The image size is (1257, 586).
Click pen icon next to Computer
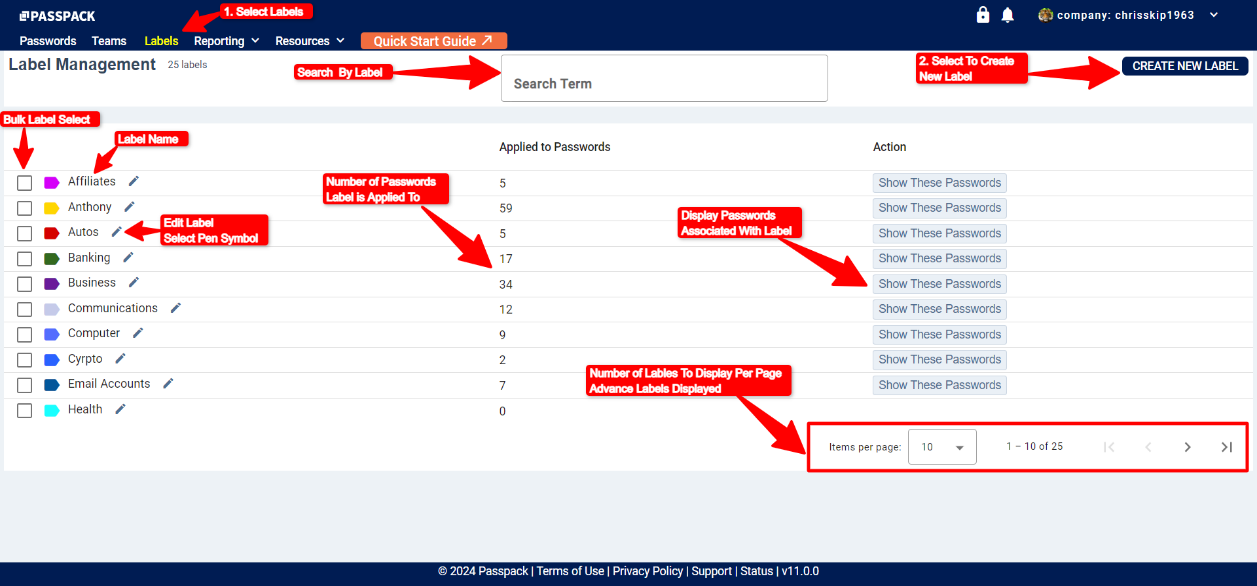tap(138, 333)
